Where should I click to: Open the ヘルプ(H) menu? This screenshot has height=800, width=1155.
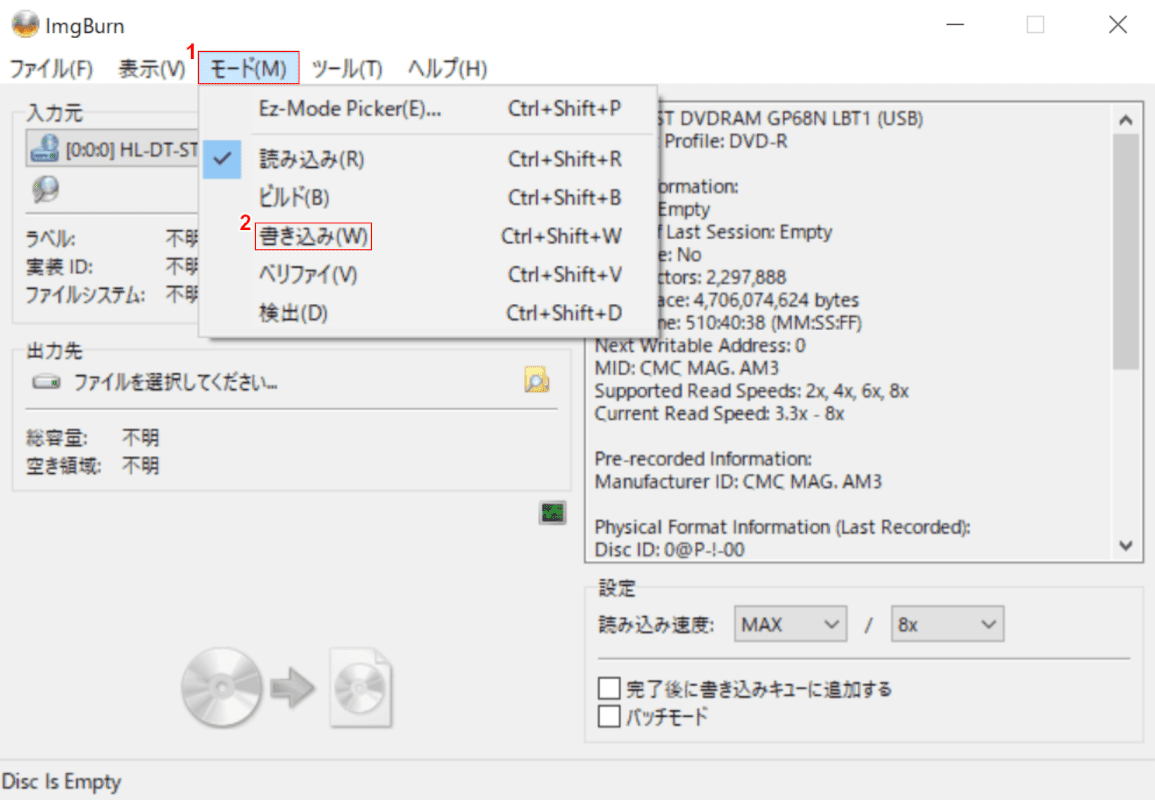click(x=448, y=69)
